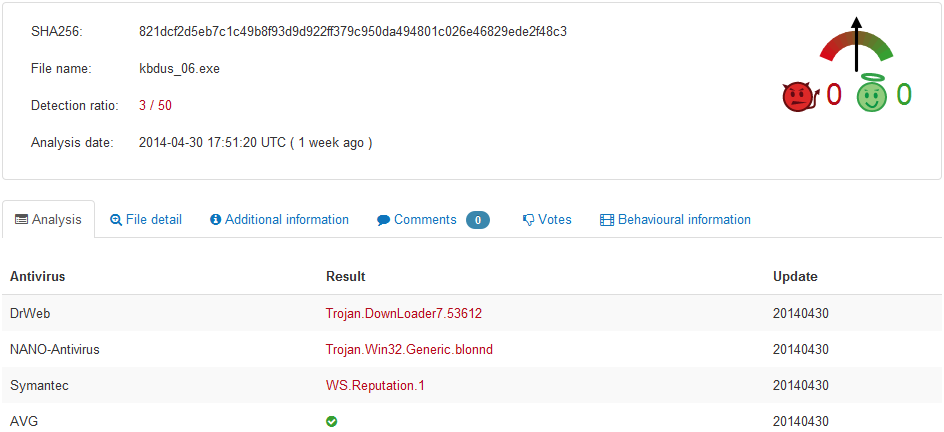Click the Trojan.Win32.Generic.blonnd result
This screenshot has height=432, width=944.
tap(409, 350)
